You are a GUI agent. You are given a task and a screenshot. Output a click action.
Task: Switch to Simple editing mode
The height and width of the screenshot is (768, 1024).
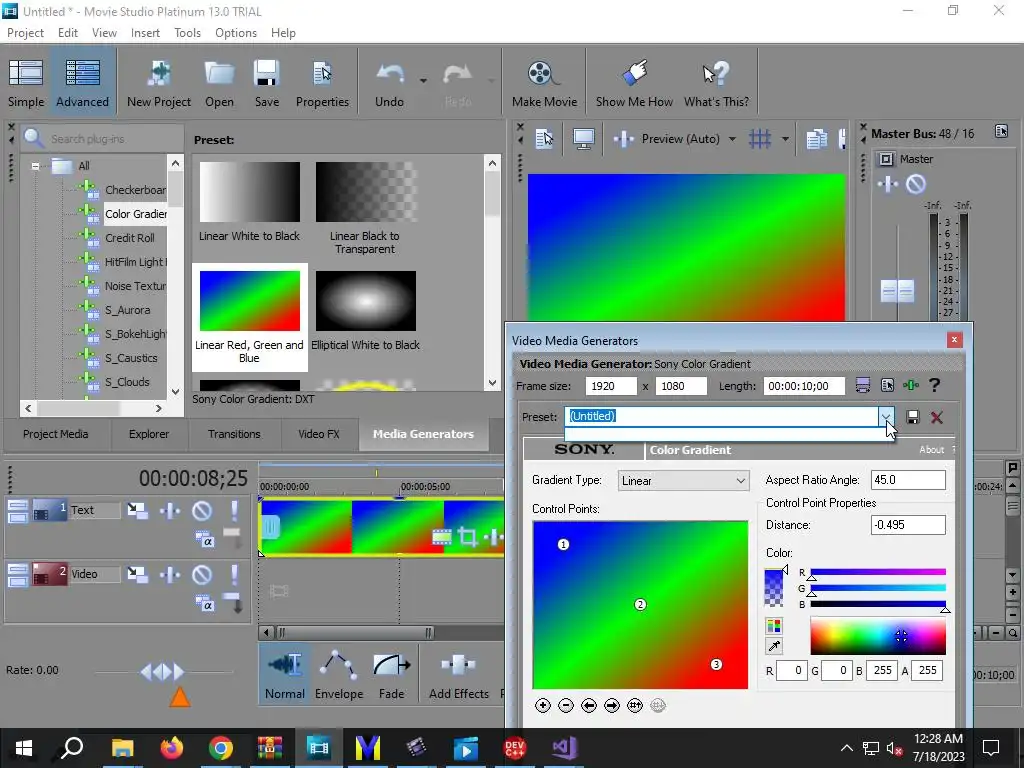(26, 83)
